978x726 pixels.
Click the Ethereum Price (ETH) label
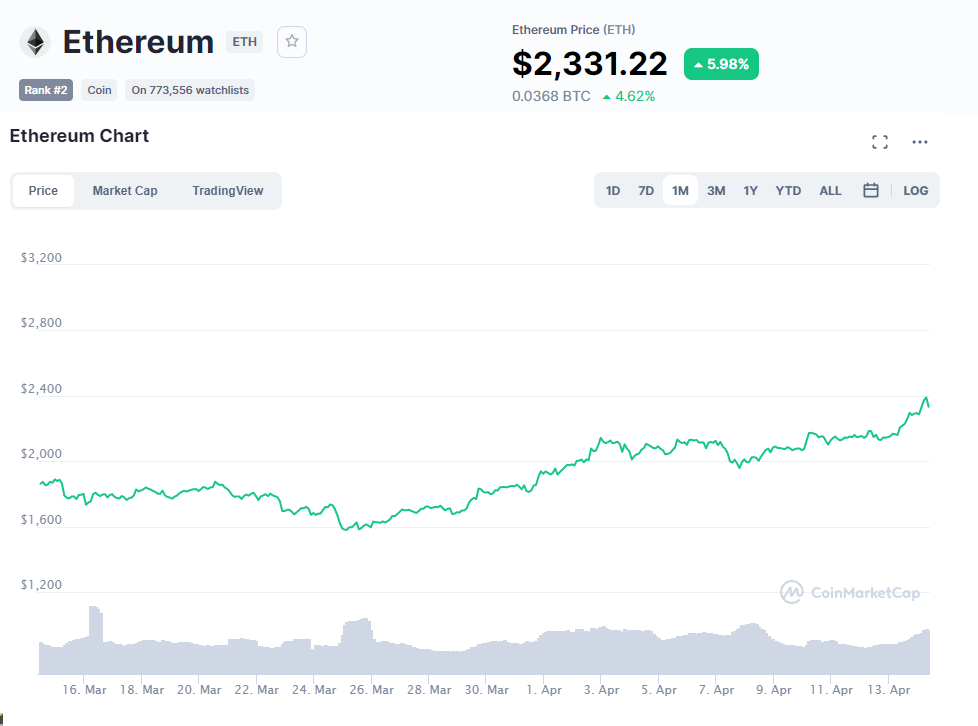[x=573, y=30]
